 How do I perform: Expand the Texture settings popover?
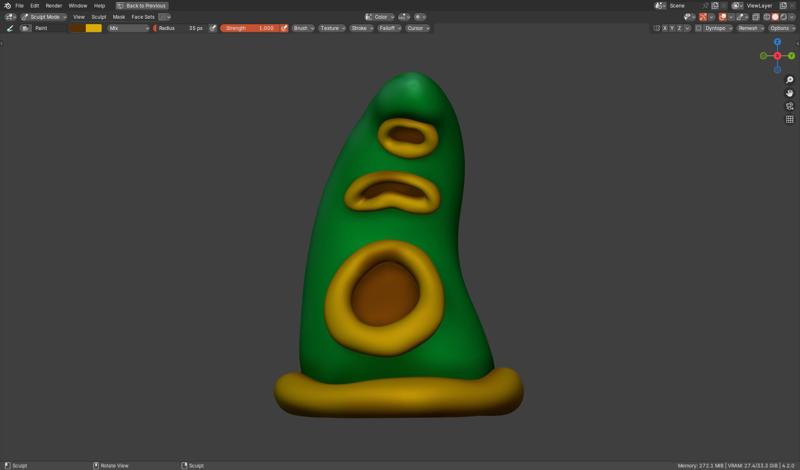coord(332,28)
